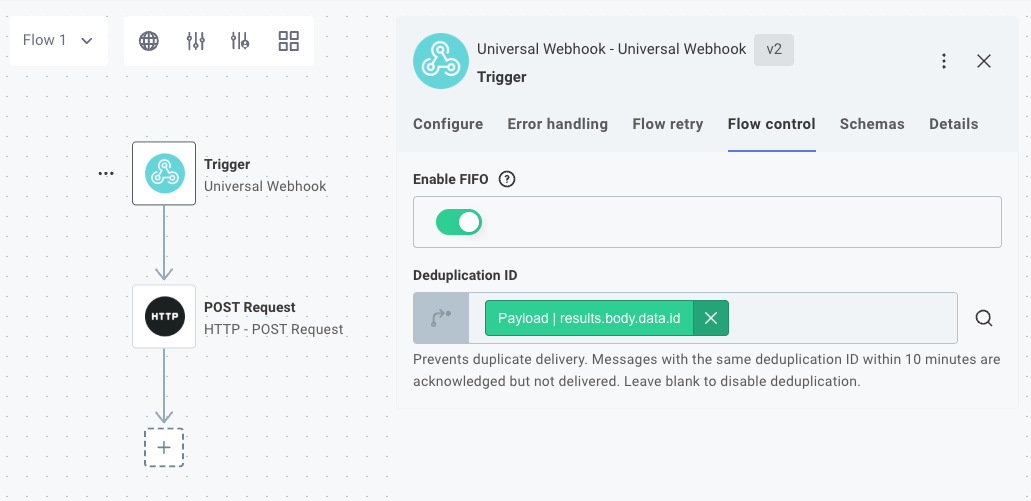Screen dimensions: 1031x501
Task: Open the Flow 1 dropdown
Action: (58, 41)
